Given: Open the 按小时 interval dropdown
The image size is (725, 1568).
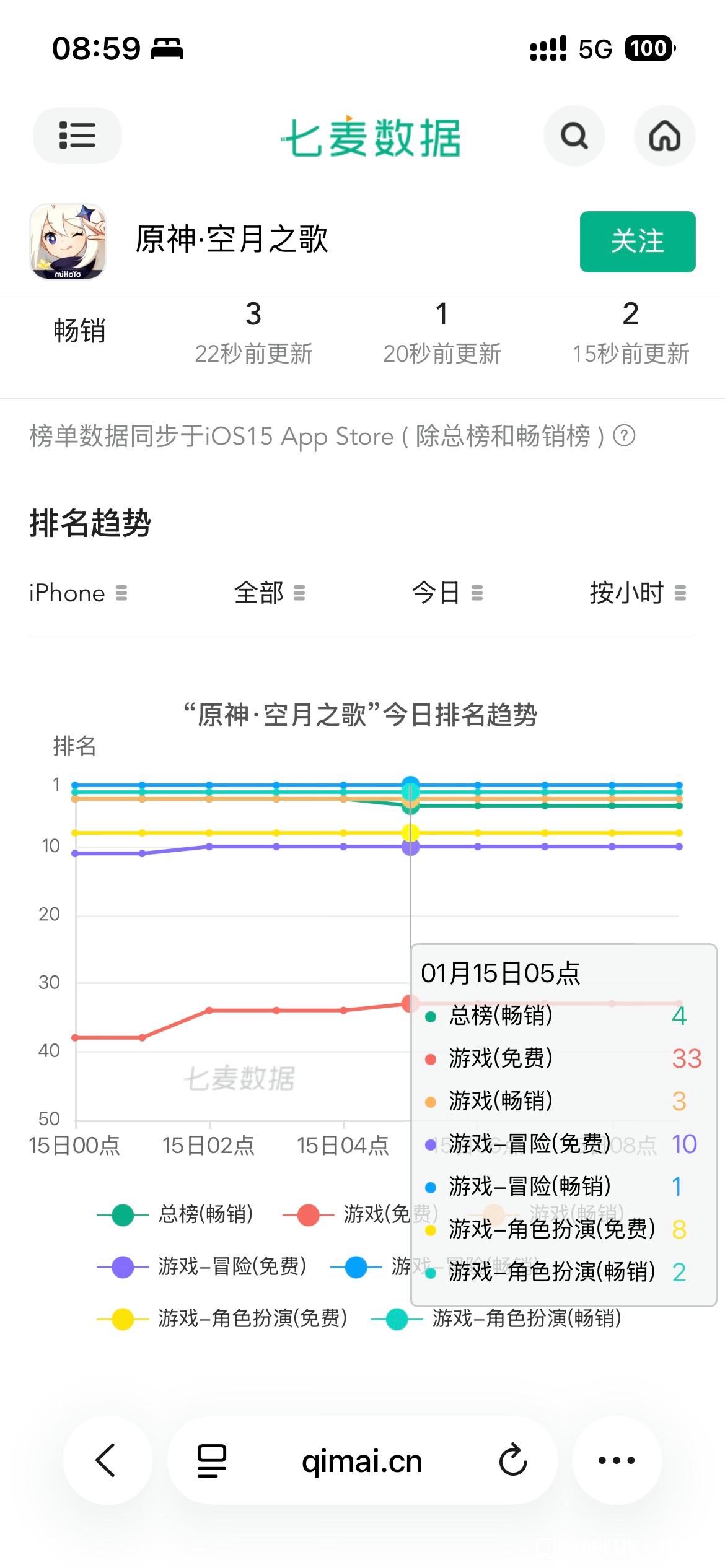Looking at the screenshot, I should [637, 593].
